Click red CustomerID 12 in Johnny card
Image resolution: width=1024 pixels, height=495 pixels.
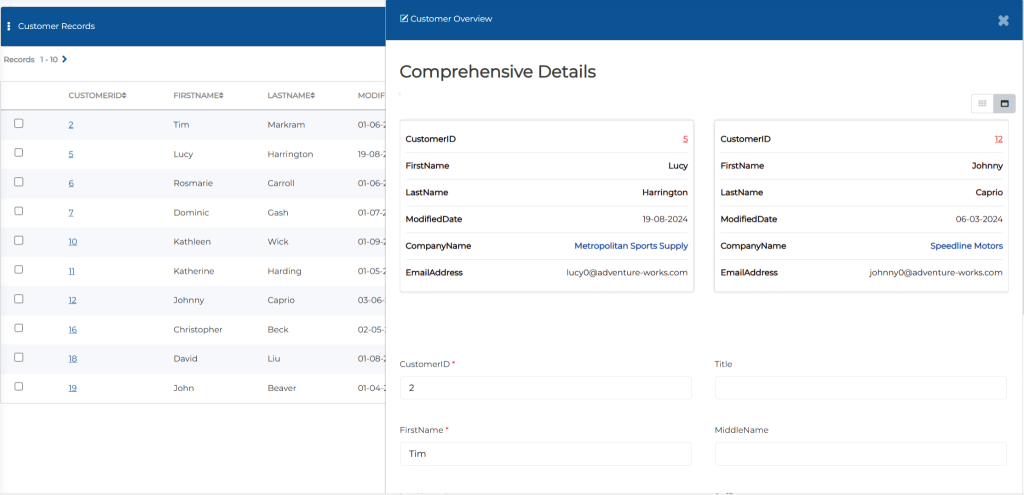tap(999, 139)
